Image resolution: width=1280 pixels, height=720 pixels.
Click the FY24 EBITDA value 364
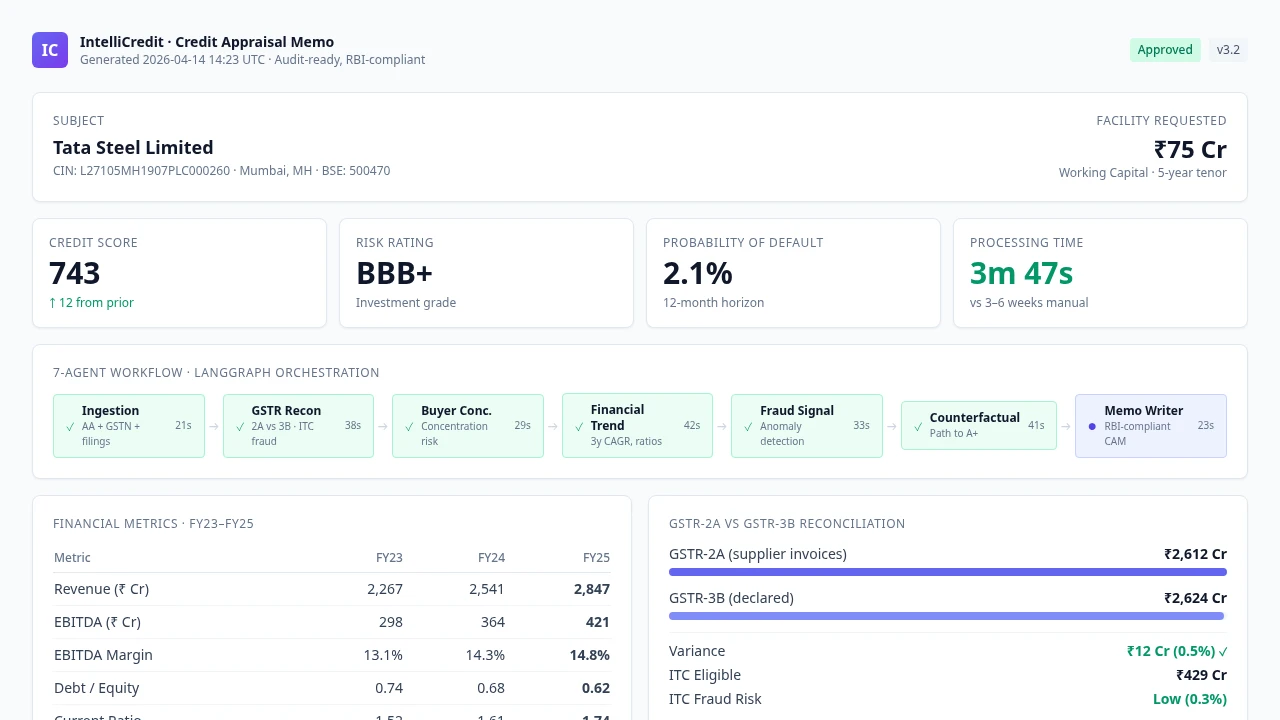(492, 622)
